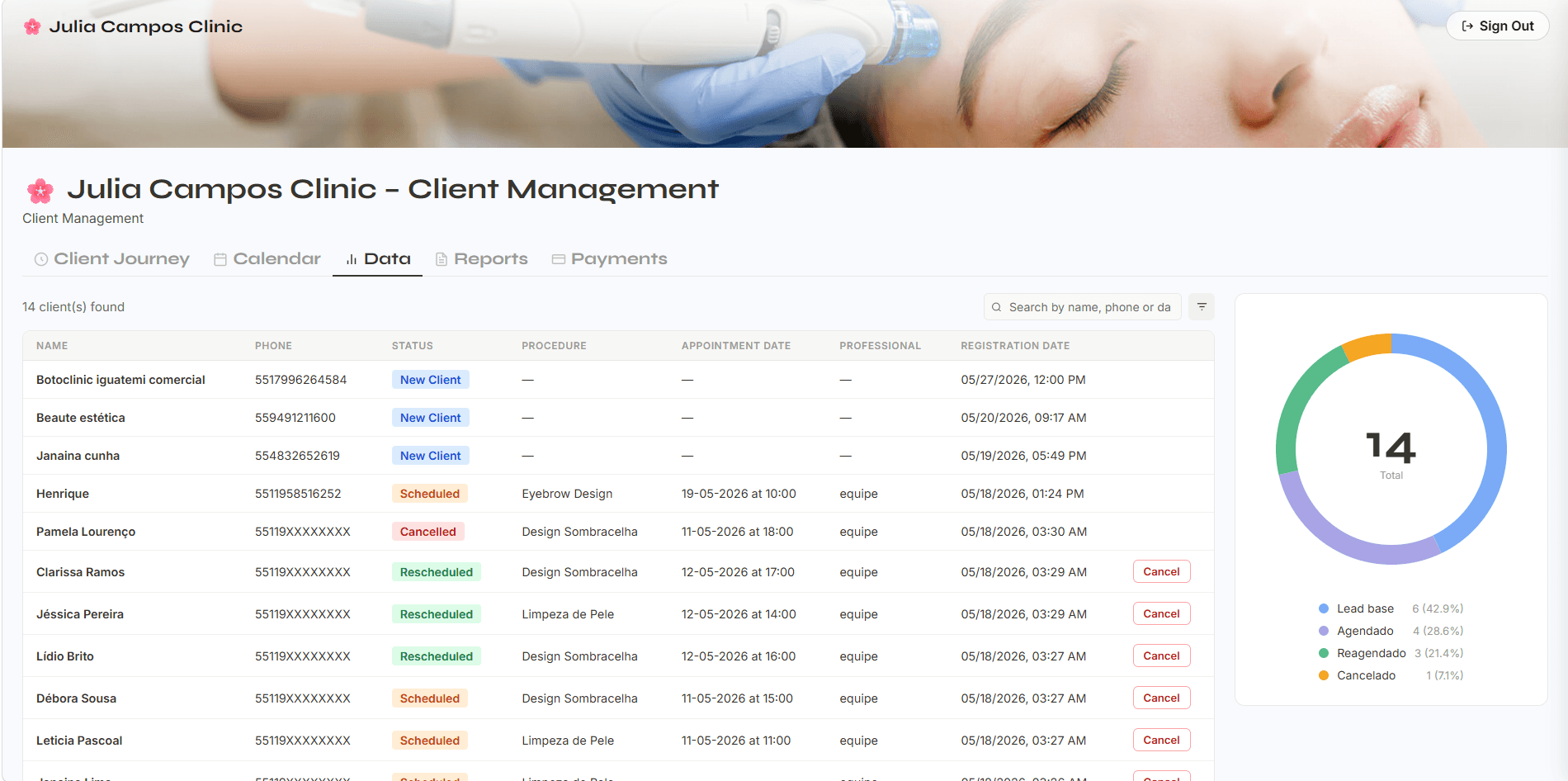Click Rescheduled badge for Clarissa Ramos

(437, 572)
